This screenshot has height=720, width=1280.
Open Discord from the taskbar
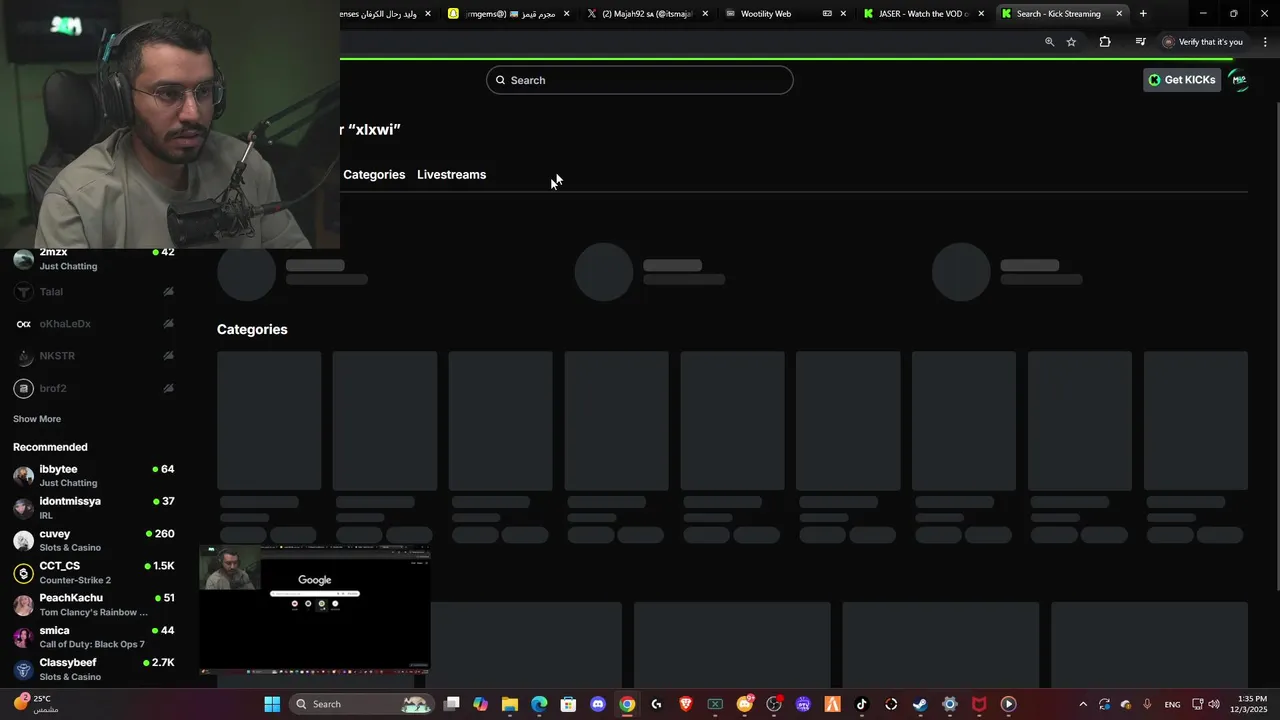click(598, 704)
